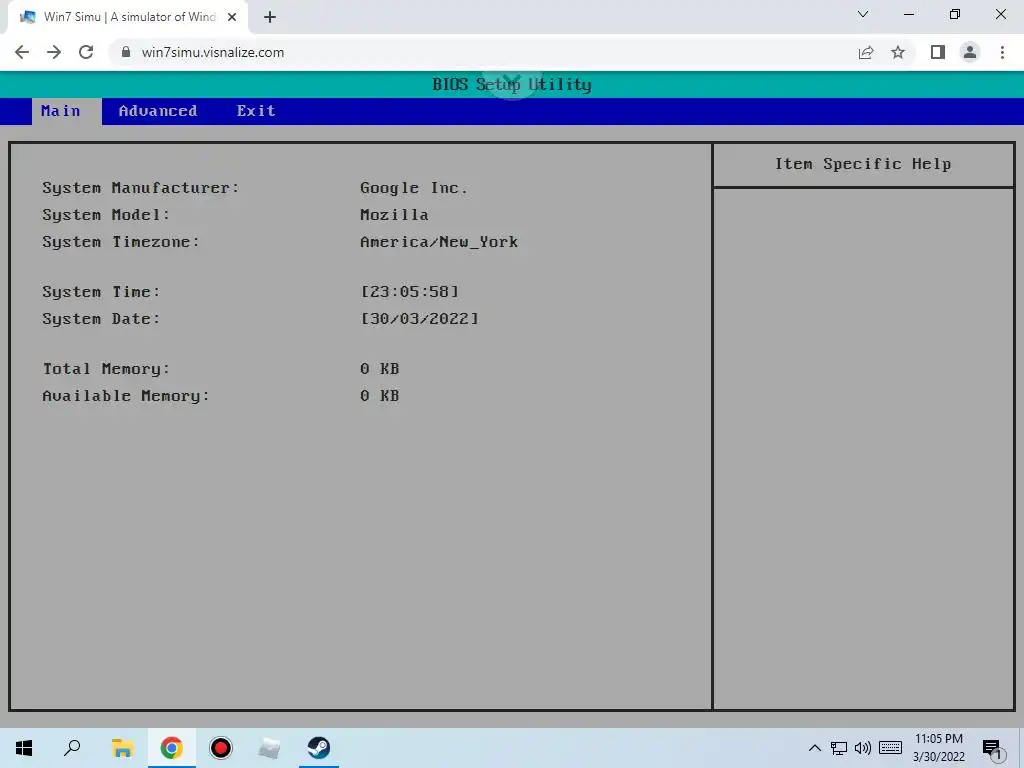
Task: Share this page icon
Action: pyautogui.click(x=866, y=52)
